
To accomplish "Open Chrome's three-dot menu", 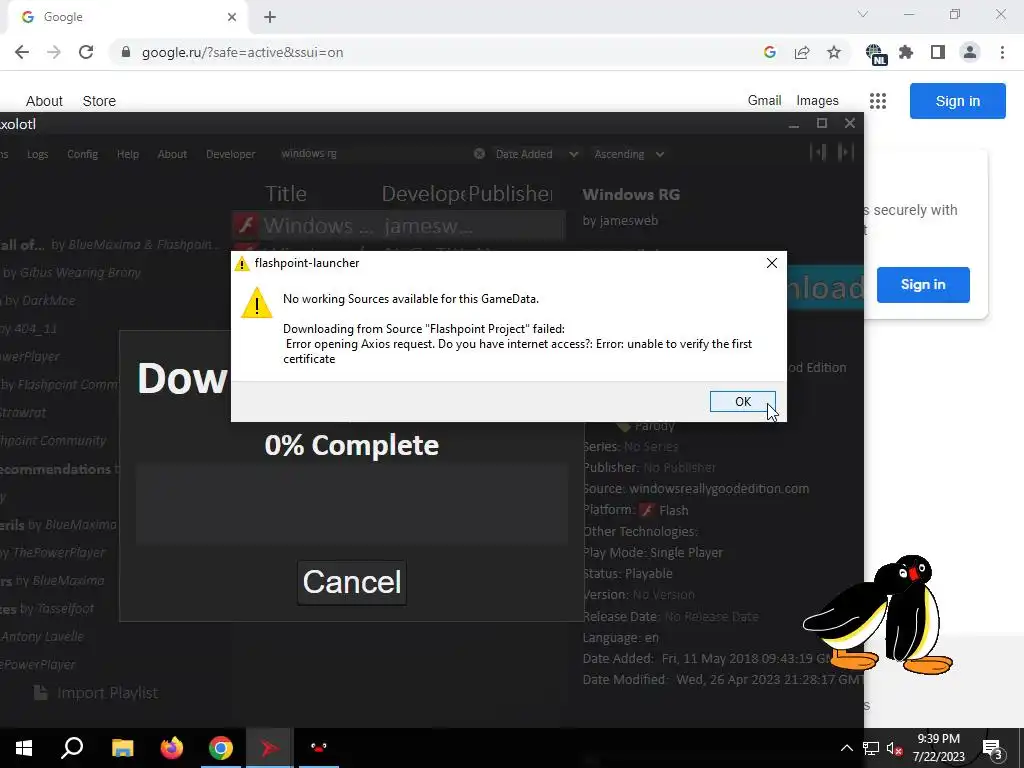I will point(1002,52).
